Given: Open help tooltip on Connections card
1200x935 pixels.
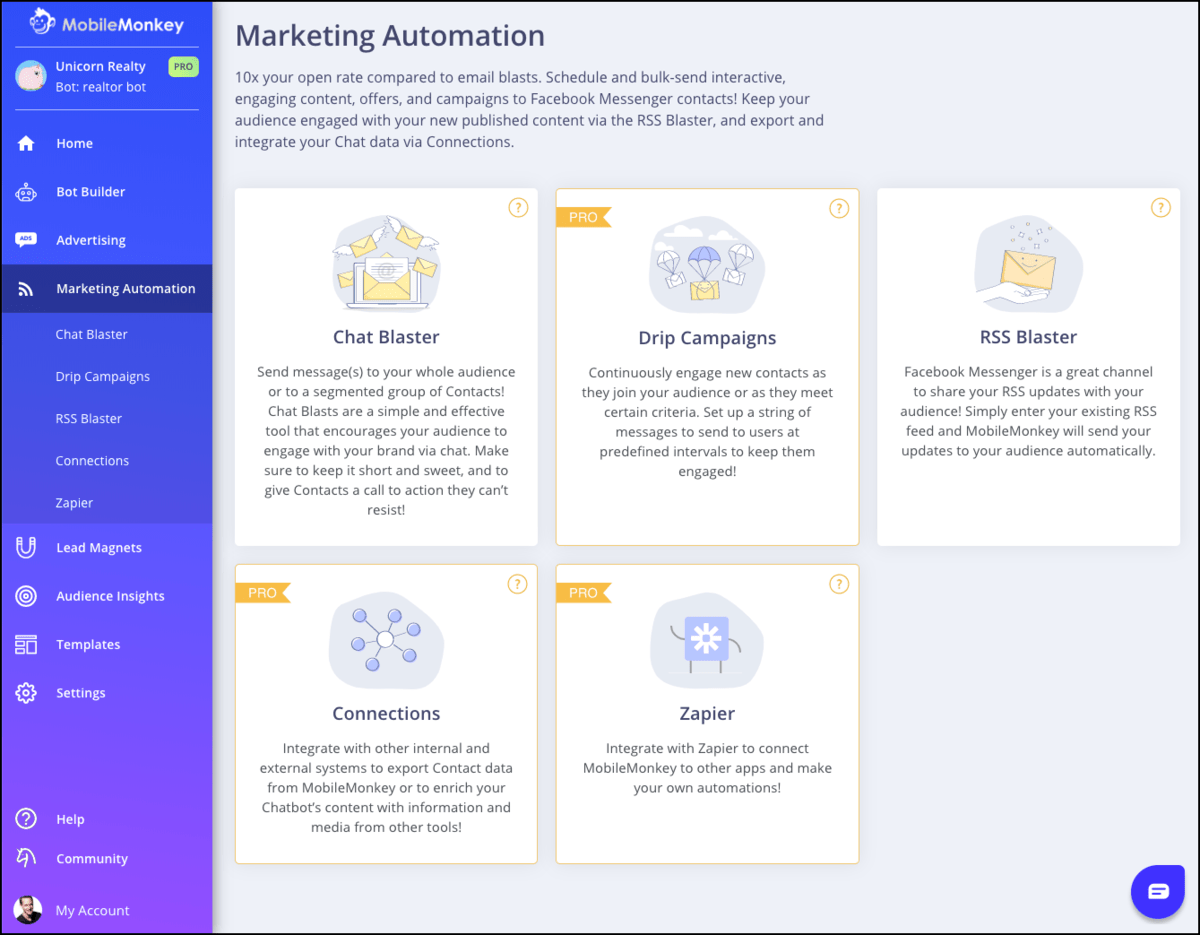Looking at the screenshot, I should pyautogui.click(x=517, y=584).
